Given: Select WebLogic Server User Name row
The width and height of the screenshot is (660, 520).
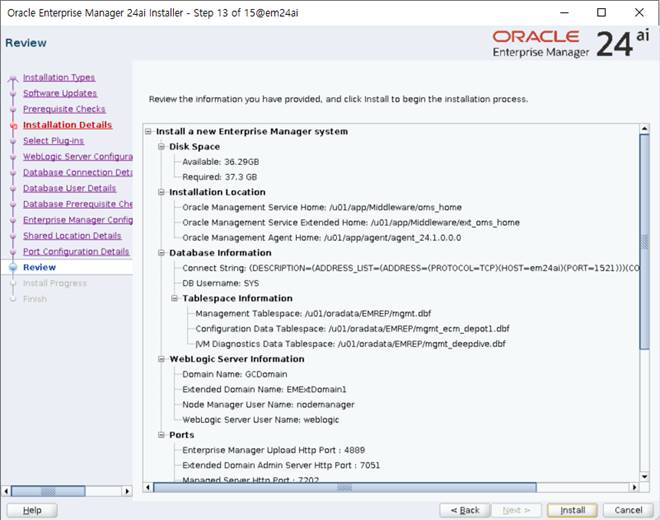Looking at the screenshot, I should click(x=261, y=419).
